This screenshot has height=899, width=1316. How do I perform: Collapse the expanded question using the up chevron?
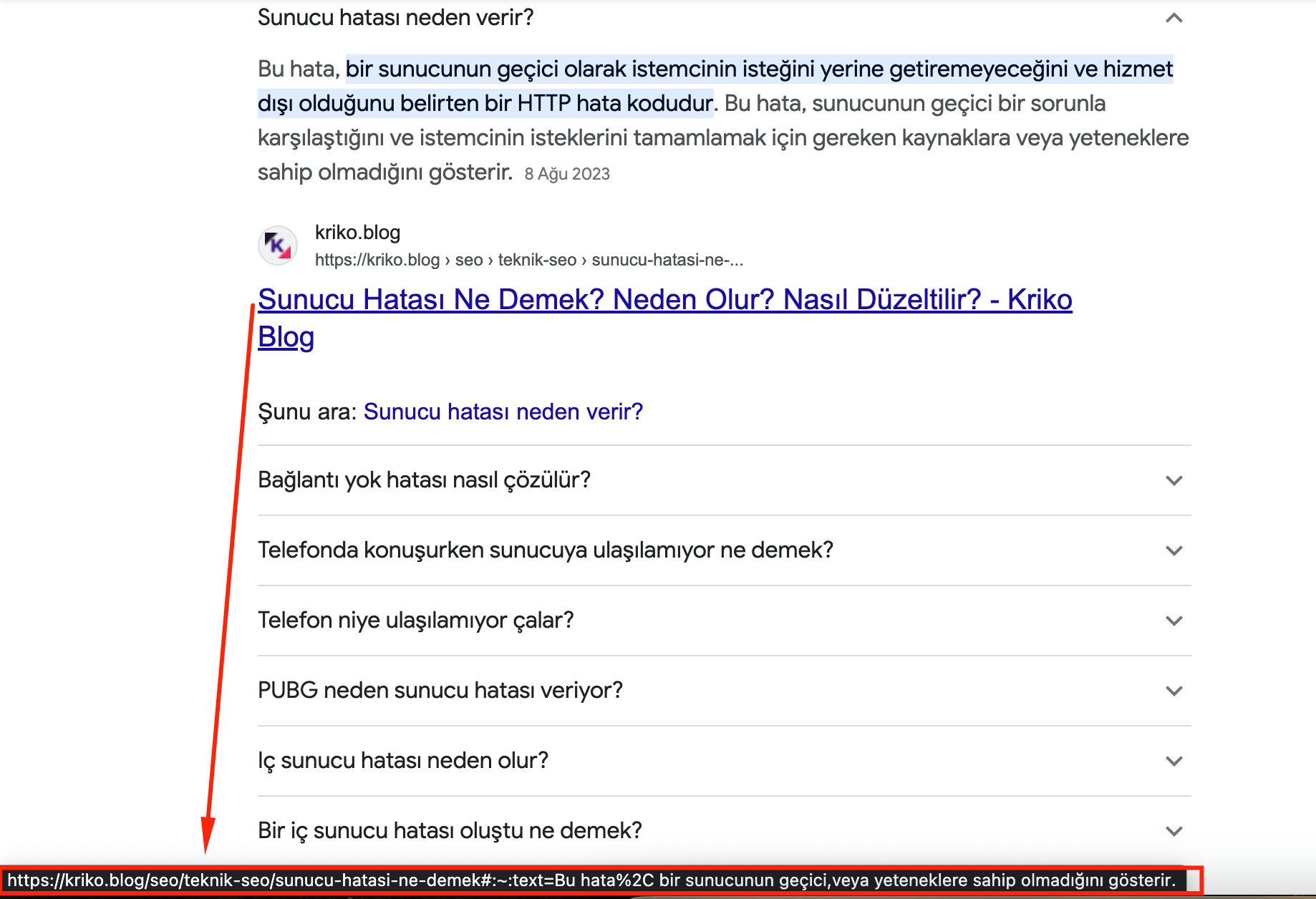(x=1174, y=18)
